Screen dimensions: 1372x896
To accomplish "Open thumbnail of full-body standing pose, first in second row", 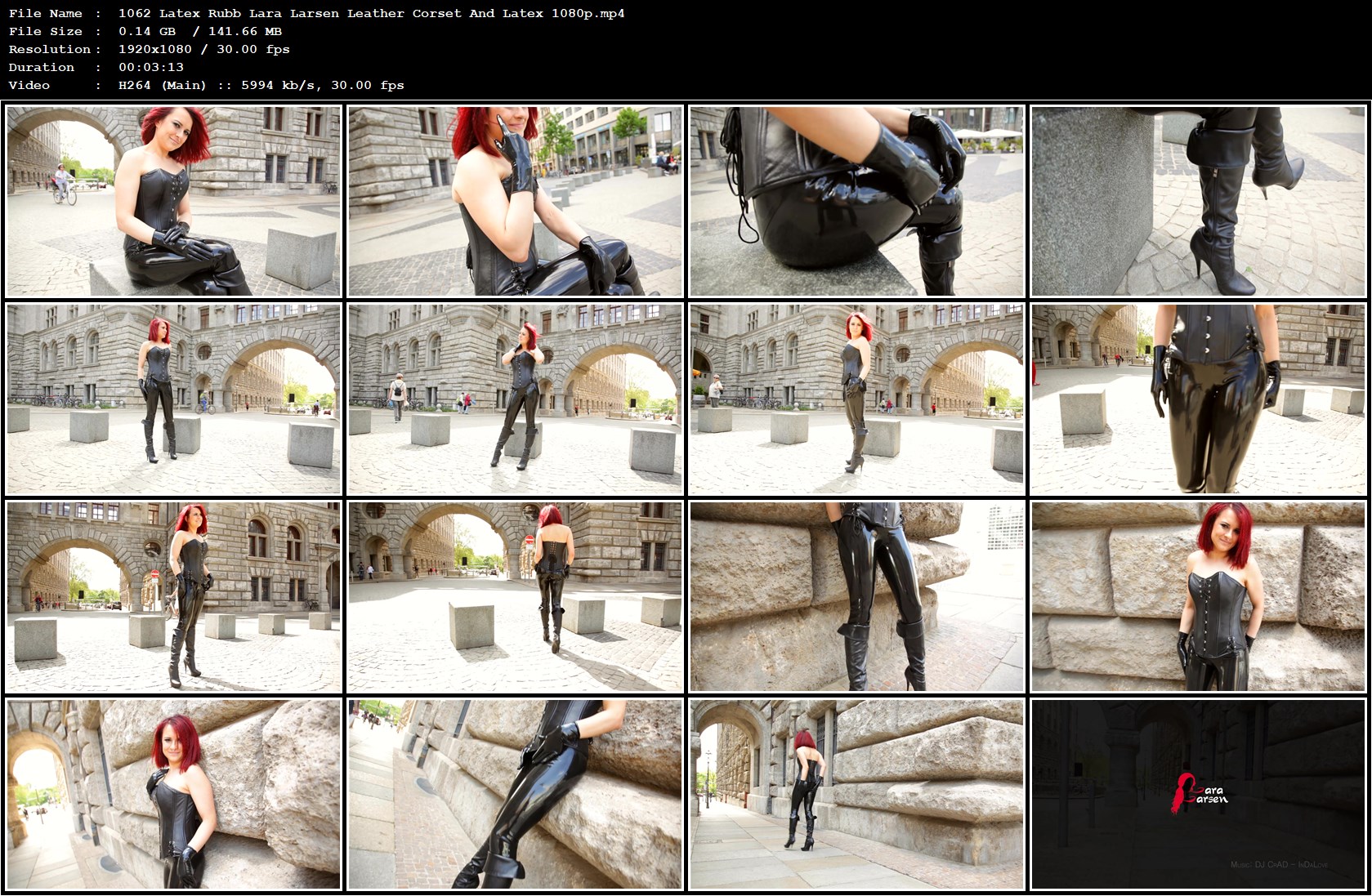I will click(174, 399).
